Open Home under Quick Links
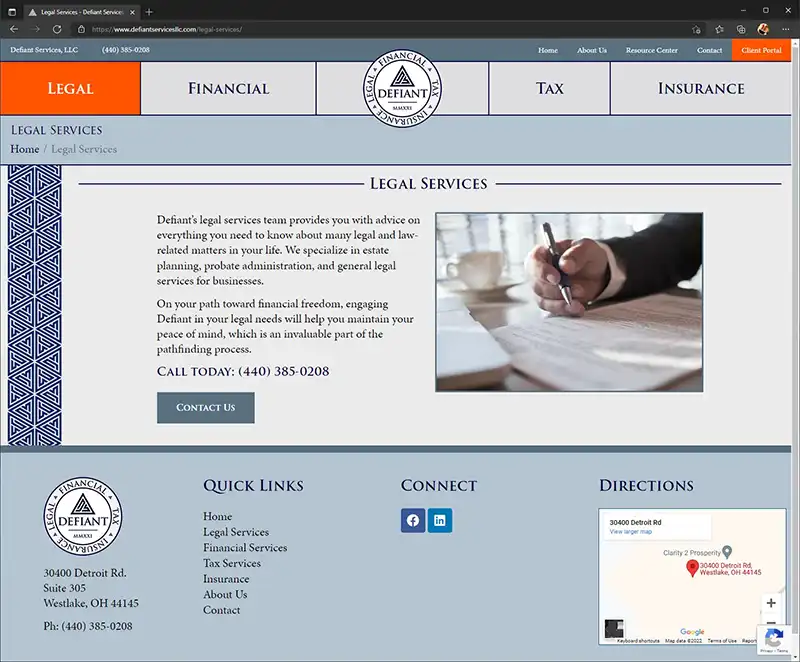 point(217,516)
